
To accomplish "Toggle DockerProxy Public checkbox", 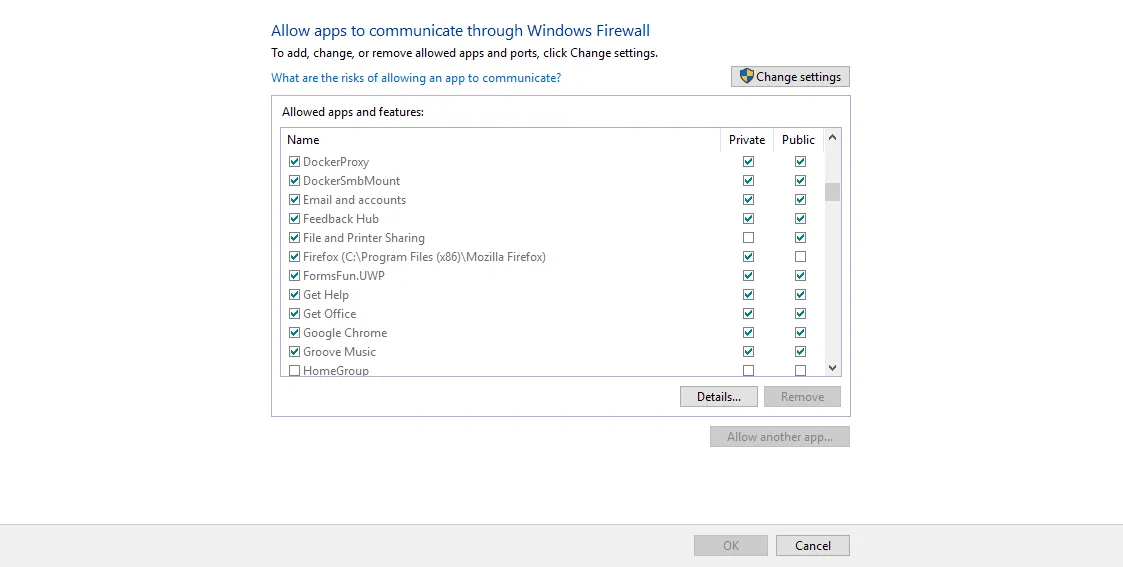I will tap(801, 162).
